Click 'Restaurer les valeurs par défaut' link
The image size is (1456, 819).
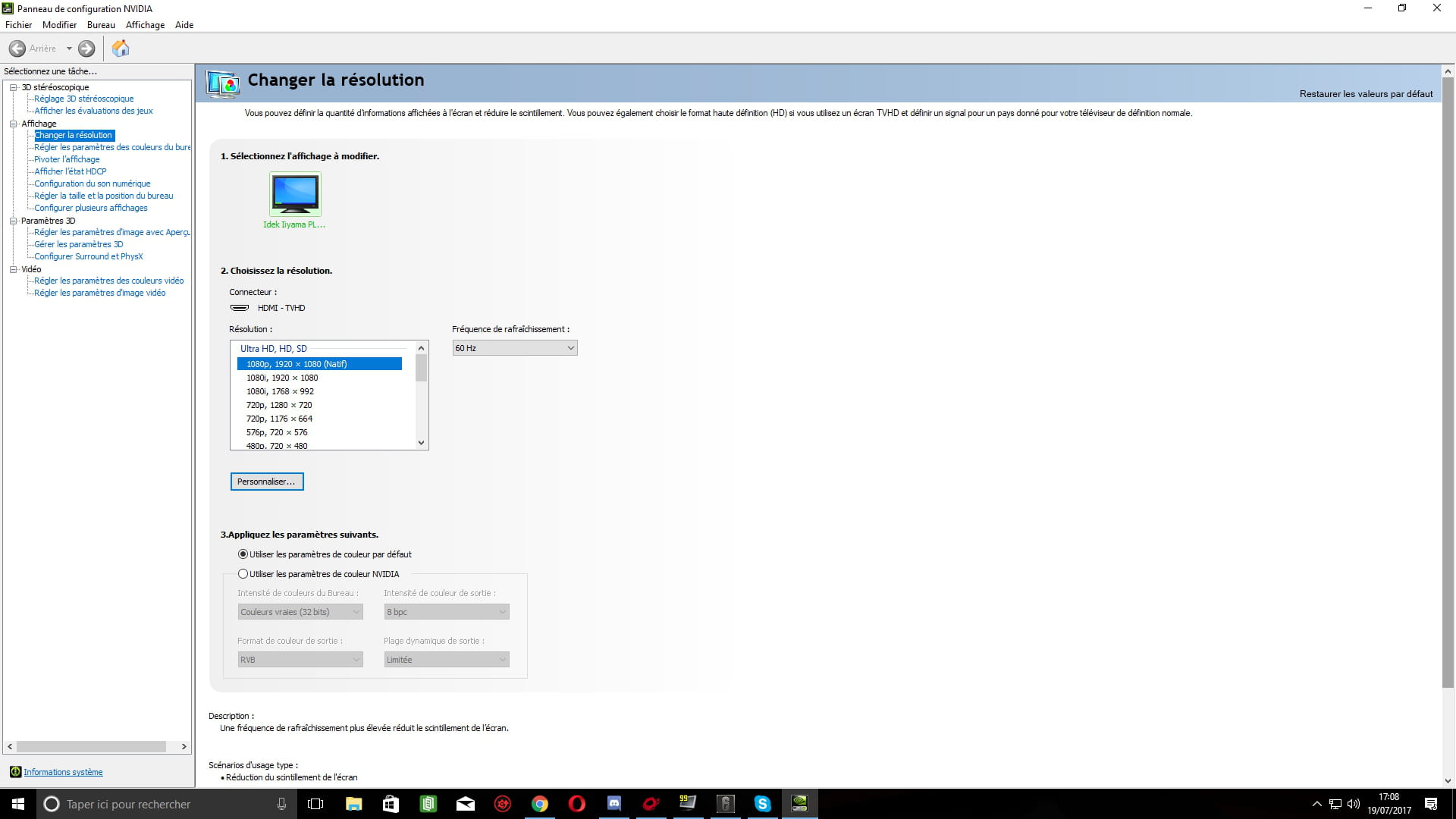pyautogui.click(x=1366, y=94)
